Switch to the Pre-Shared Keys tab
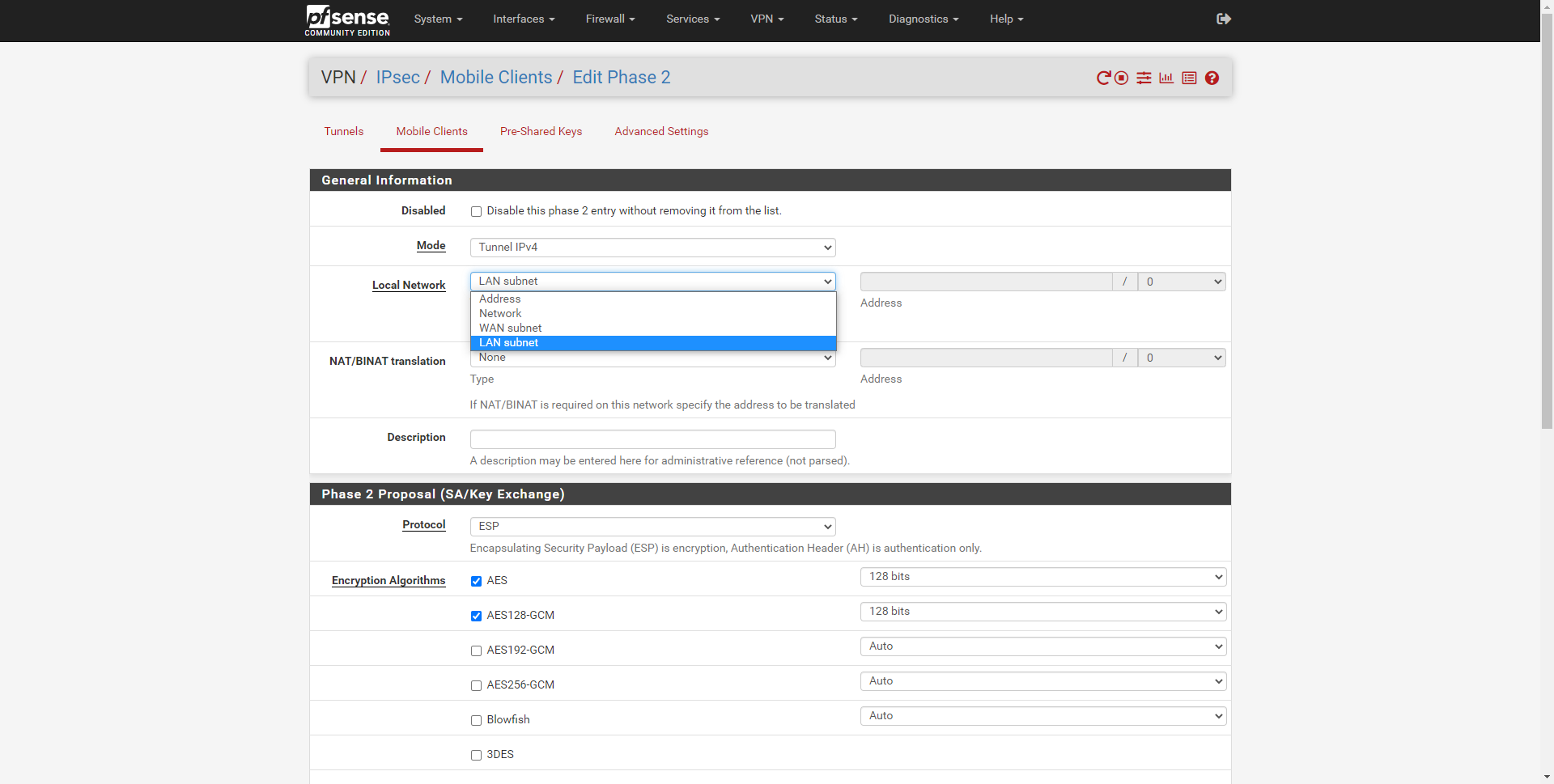The height and width of the screenshot is (784, 1554). pos(541,131)
